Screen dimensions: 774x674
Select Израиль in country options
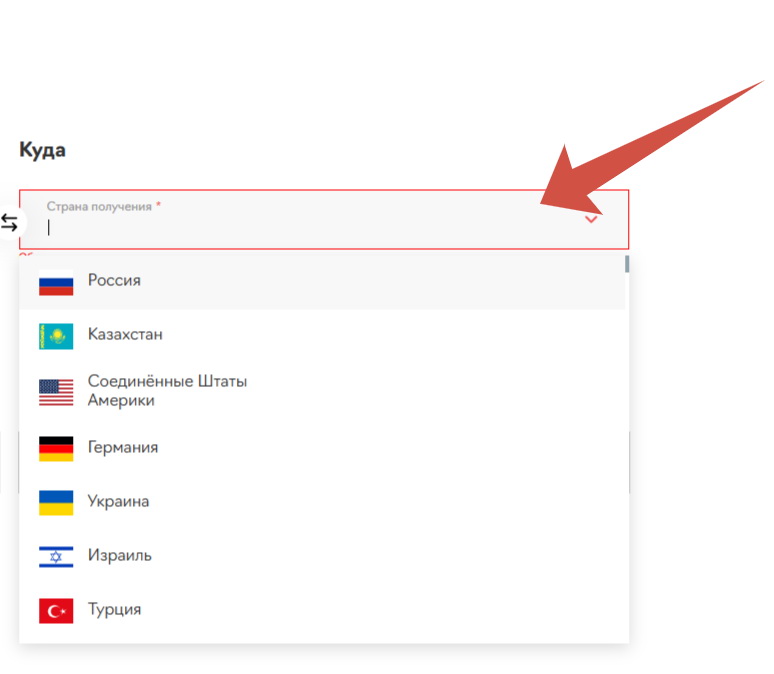119,556
